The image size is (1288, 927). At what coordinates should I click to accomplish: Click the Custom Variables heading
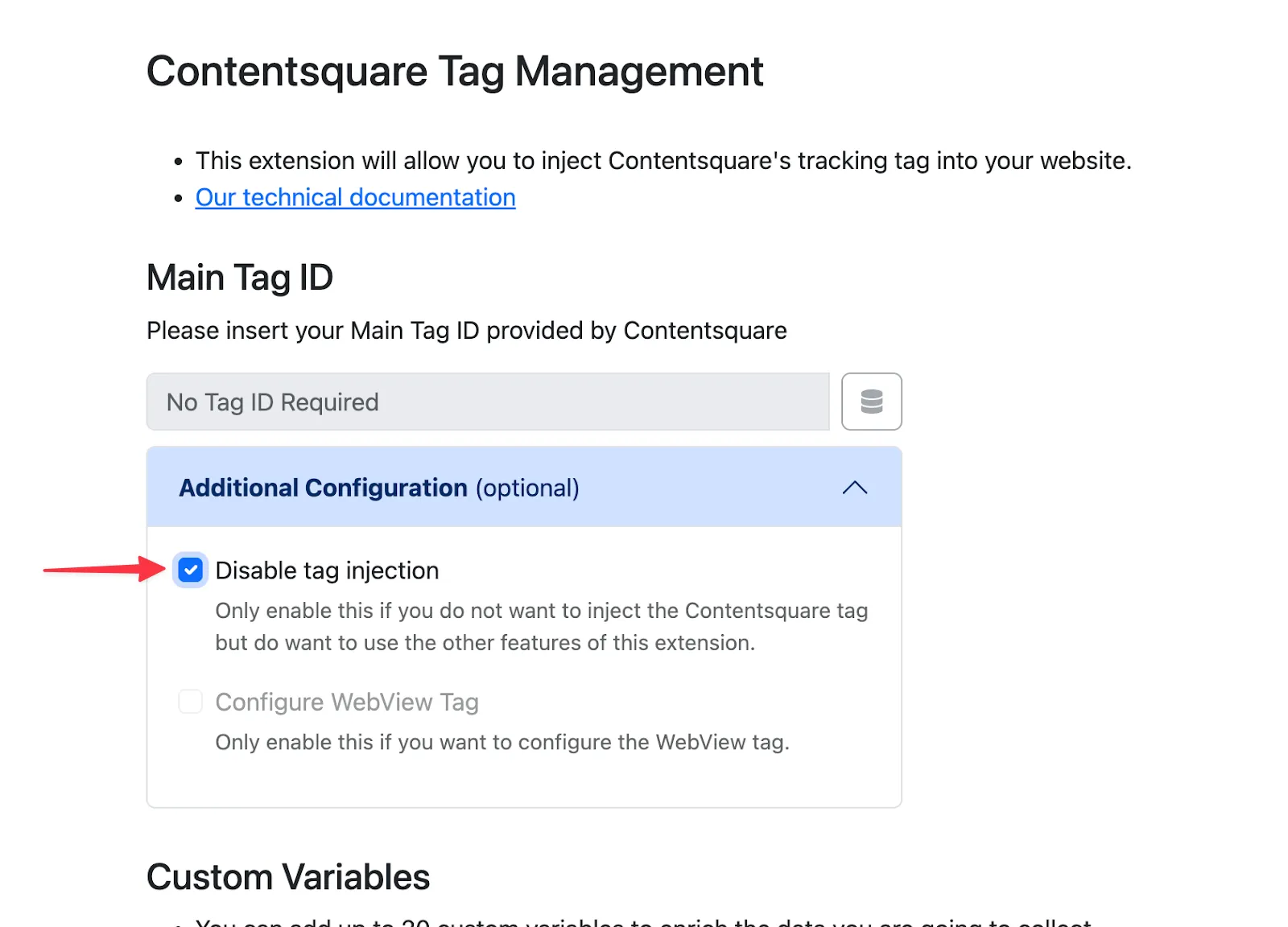click(x=288, y=877)
